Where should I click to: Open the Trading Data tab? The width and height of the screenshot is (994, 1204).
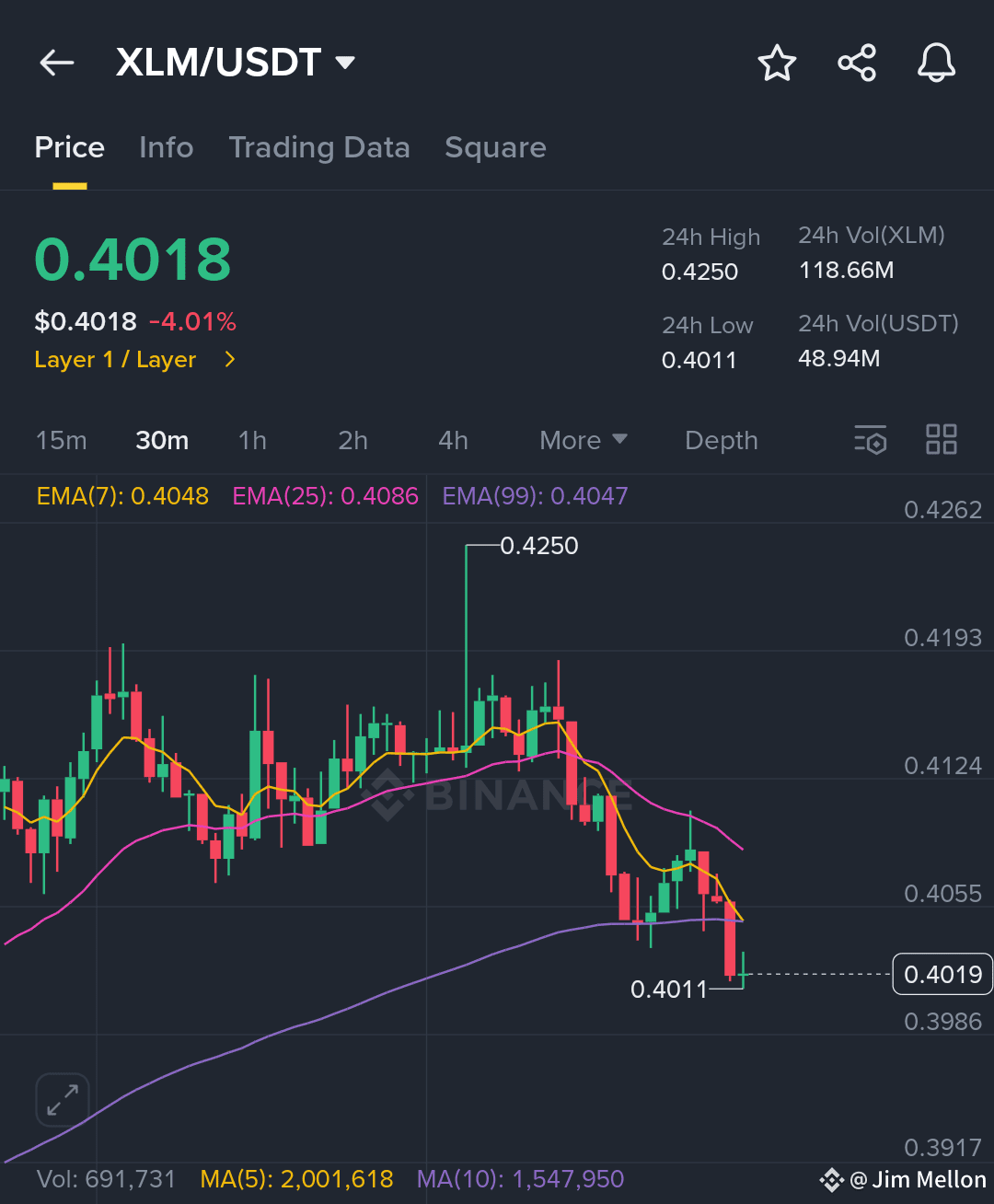[319, 147]
